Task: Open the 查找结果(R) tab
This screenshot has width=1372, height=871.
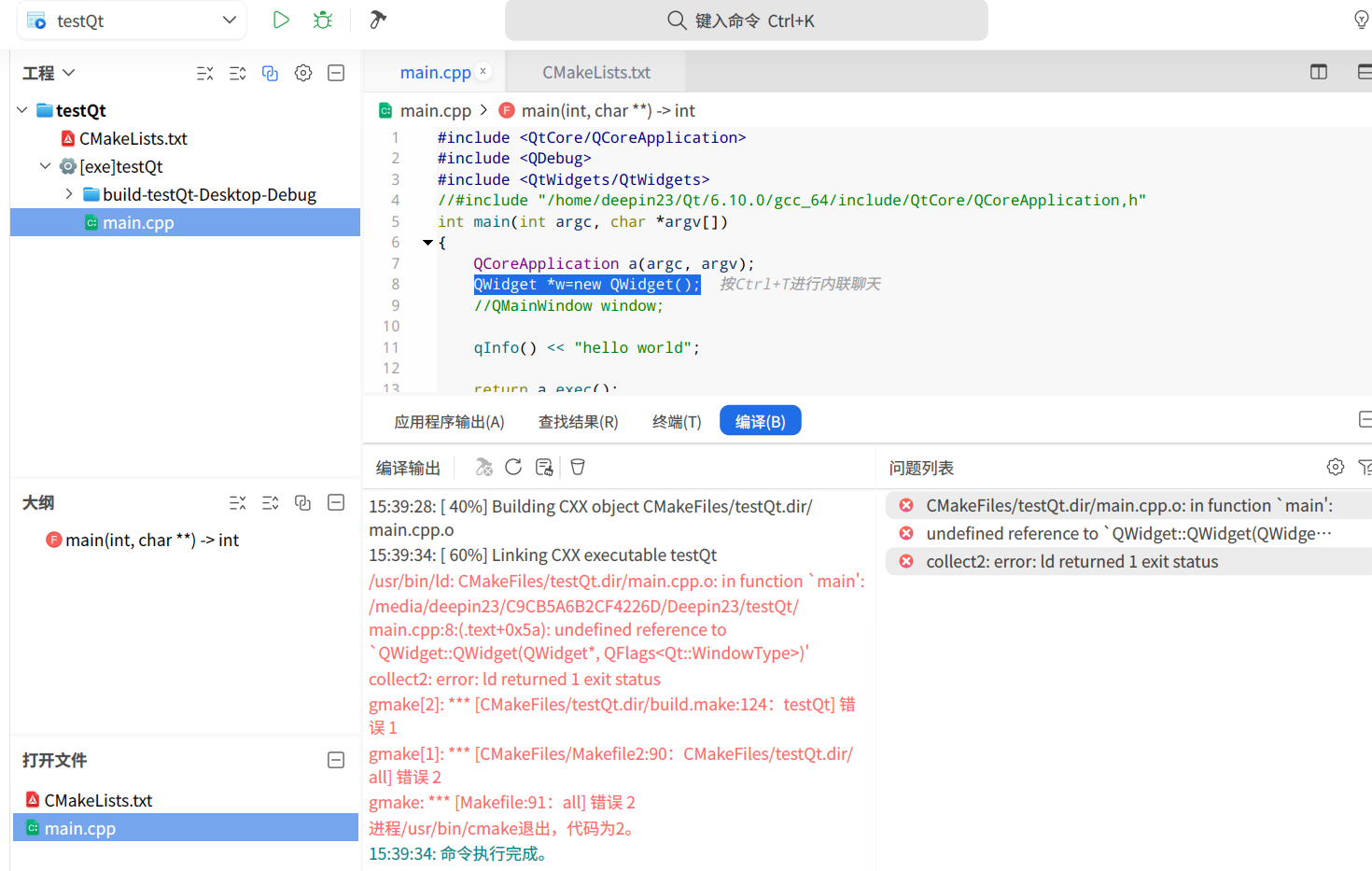Action: (x=579, y=422)
